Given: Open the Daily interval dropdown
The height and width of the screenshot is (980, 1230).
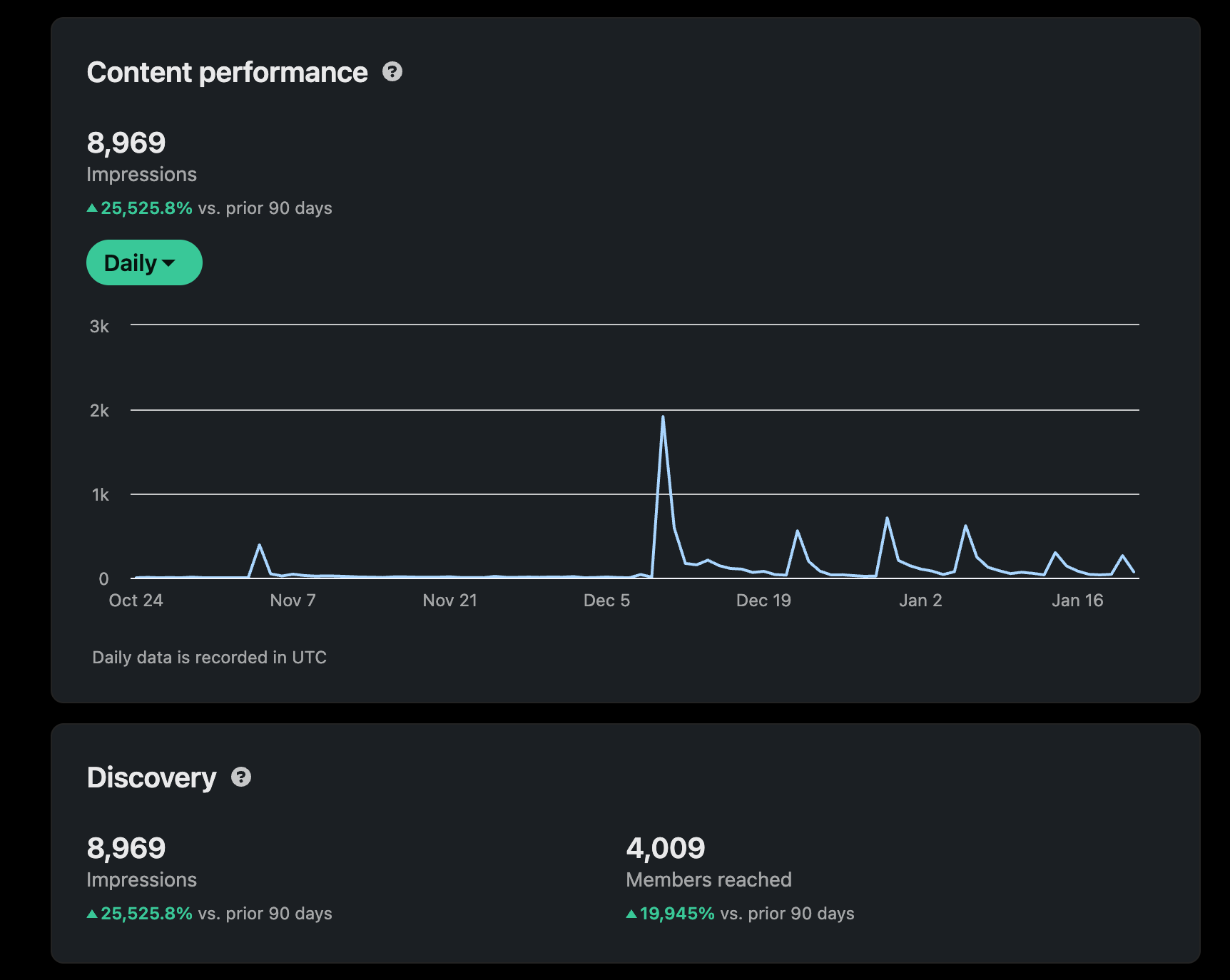Looking at the screenshot, I should click(144, 262).
